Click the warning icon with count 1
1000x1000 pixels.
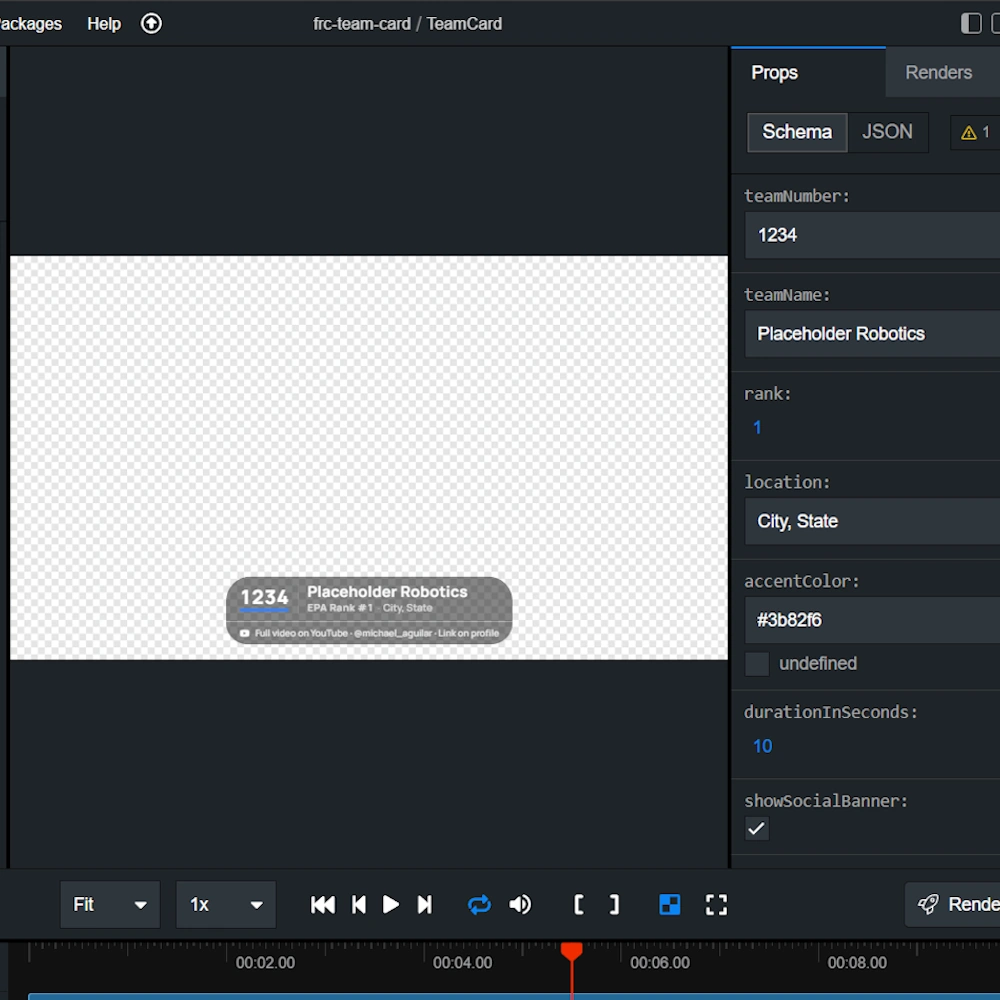974,132
